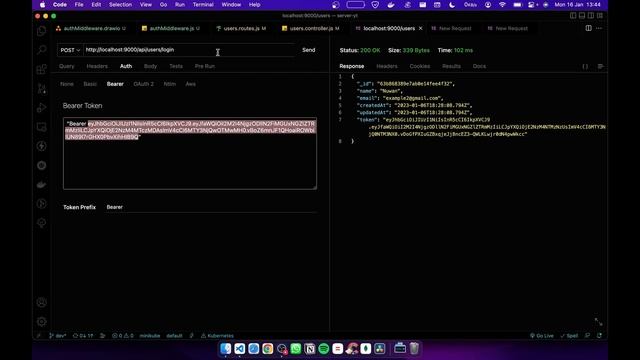Screen dimensions: 640x360
Task: Select OAuth 2 auth type
Action: pyautogui.click(x=144, y=84)
